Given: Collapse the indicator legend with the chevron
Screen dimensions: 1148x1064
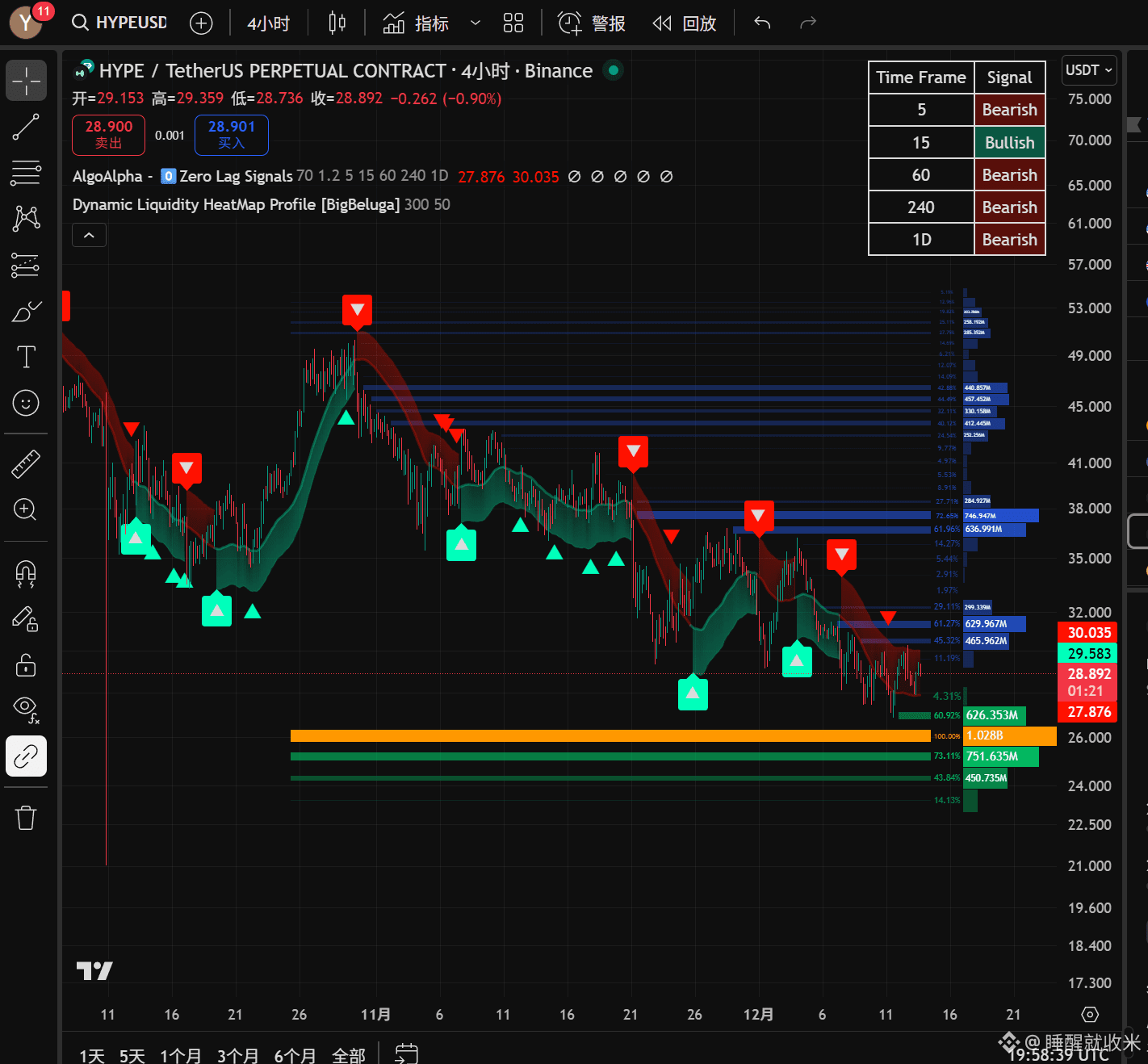Looking at the screenshot, I should coord(89,235).
